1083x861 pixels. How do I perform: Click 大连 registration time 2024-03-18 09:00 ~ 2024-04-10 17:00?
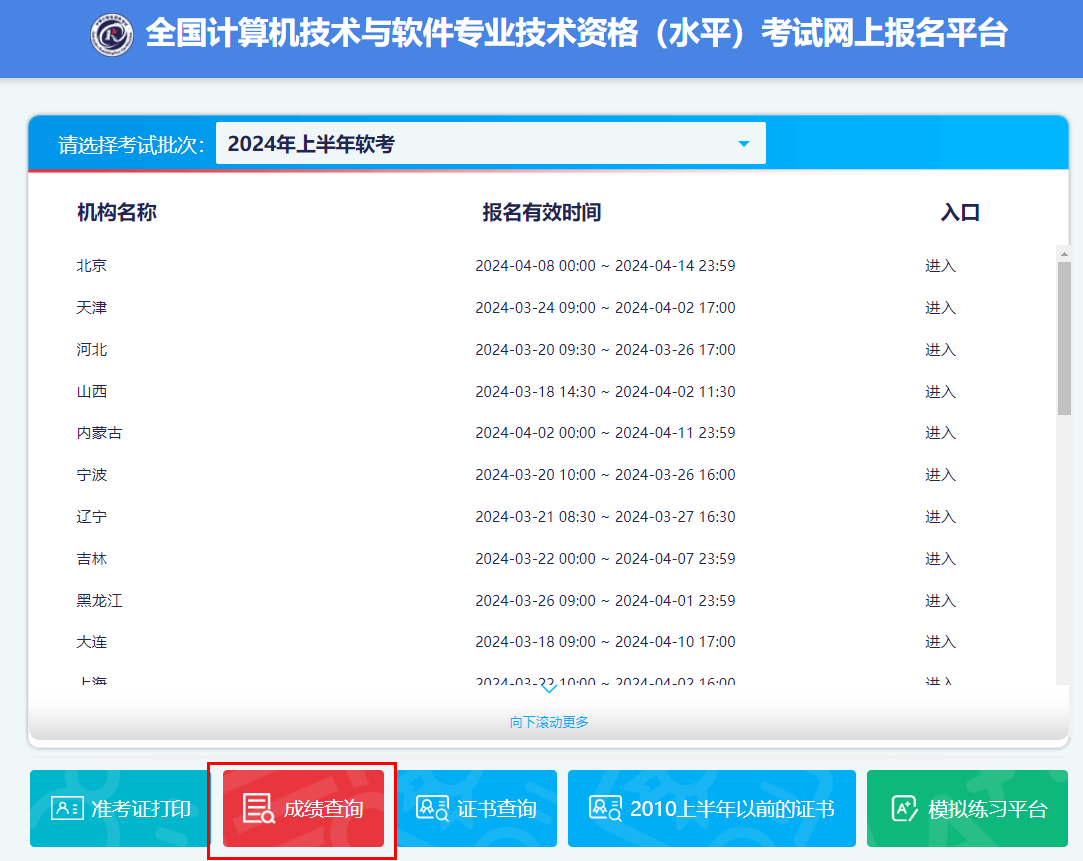click(605, 642)
